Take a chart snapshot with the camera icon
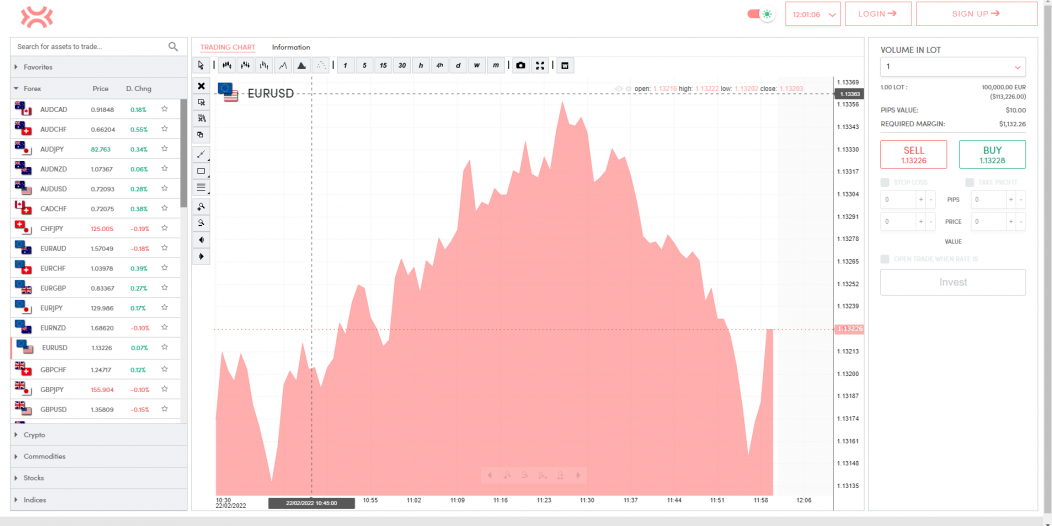1052x526 pixels. (x=520, y=66)
